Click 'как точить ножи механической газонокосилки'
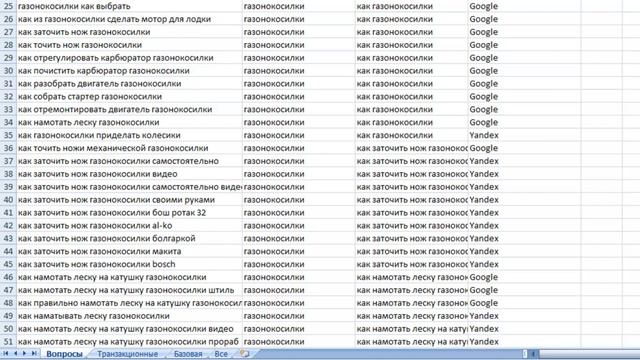 pyautogui.click(x=129, y=148)
